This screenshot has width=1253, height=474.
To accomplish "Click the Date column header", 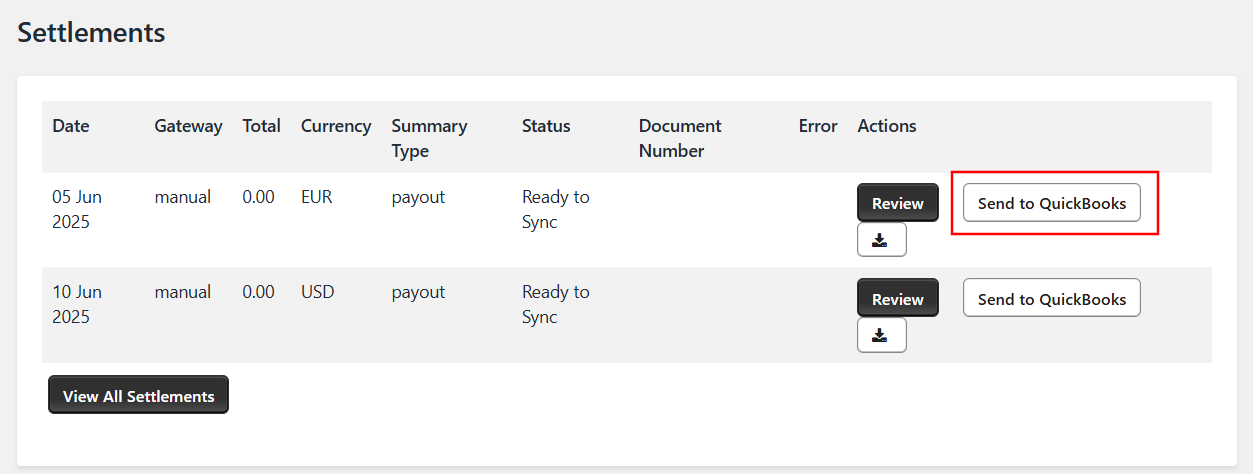I will point(71,126).
